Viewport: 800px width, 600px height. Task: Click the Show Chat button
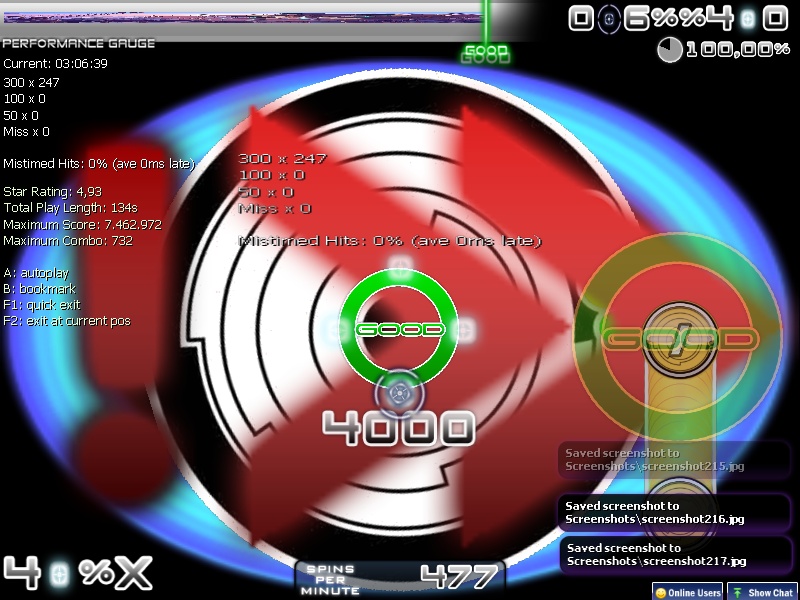763,592
